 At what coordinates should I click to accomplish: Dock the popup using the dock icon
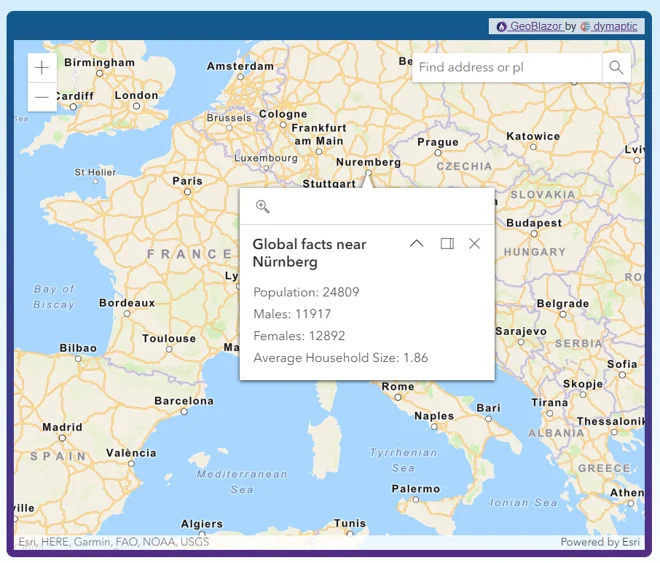tap(447, 244)
